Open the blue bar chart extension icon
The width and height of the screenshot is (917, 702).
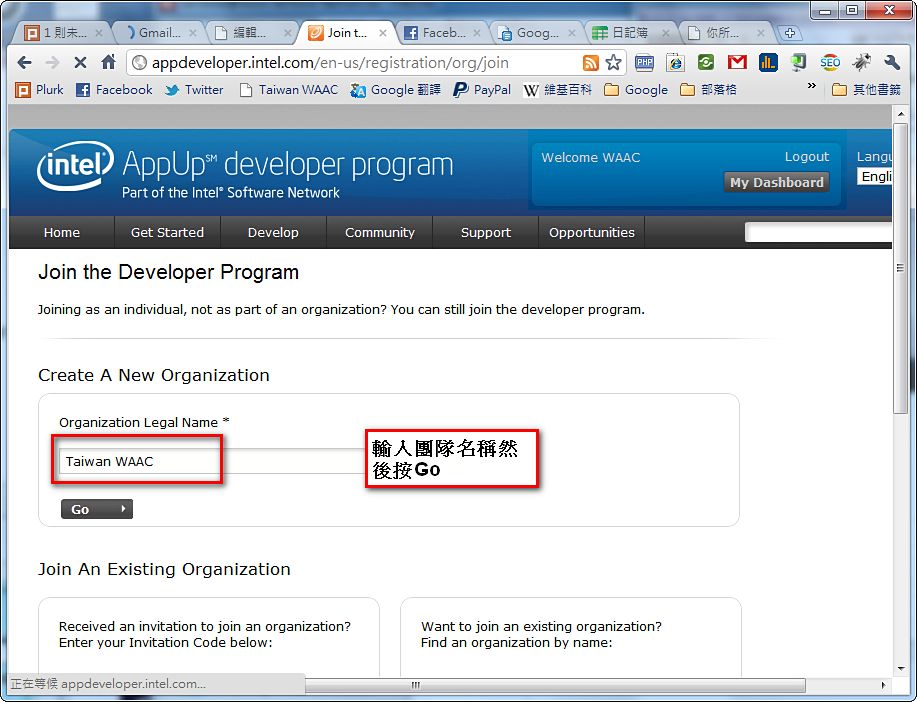768,62
